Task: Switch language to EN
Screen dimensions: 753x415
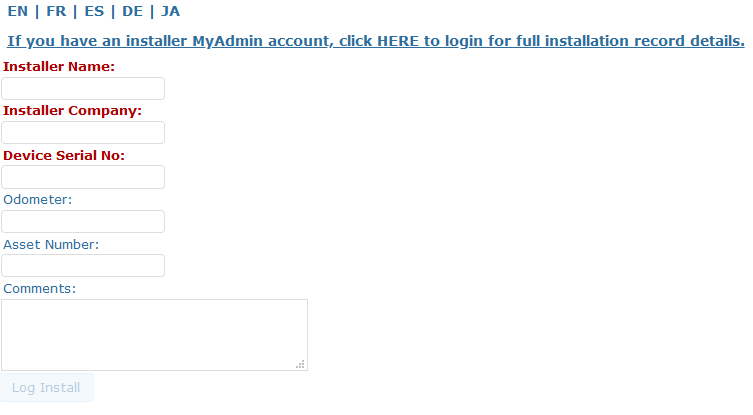Action: pos(17,11)
